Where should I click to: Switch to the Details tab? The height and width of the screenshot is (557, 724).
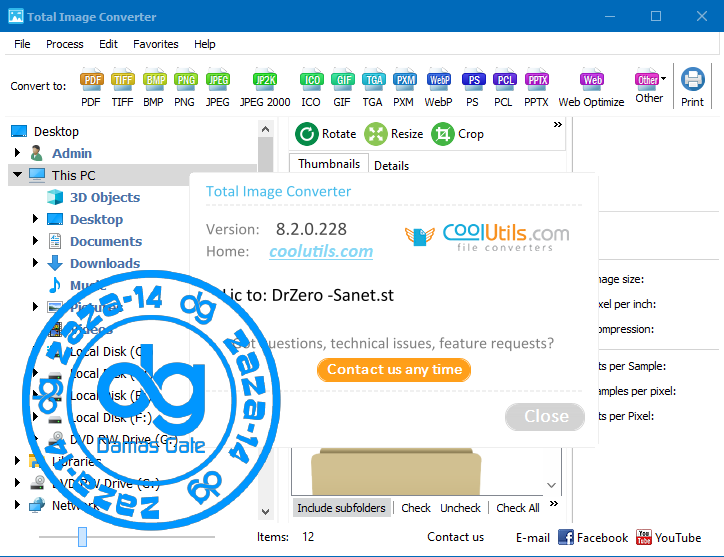point(391,166)
